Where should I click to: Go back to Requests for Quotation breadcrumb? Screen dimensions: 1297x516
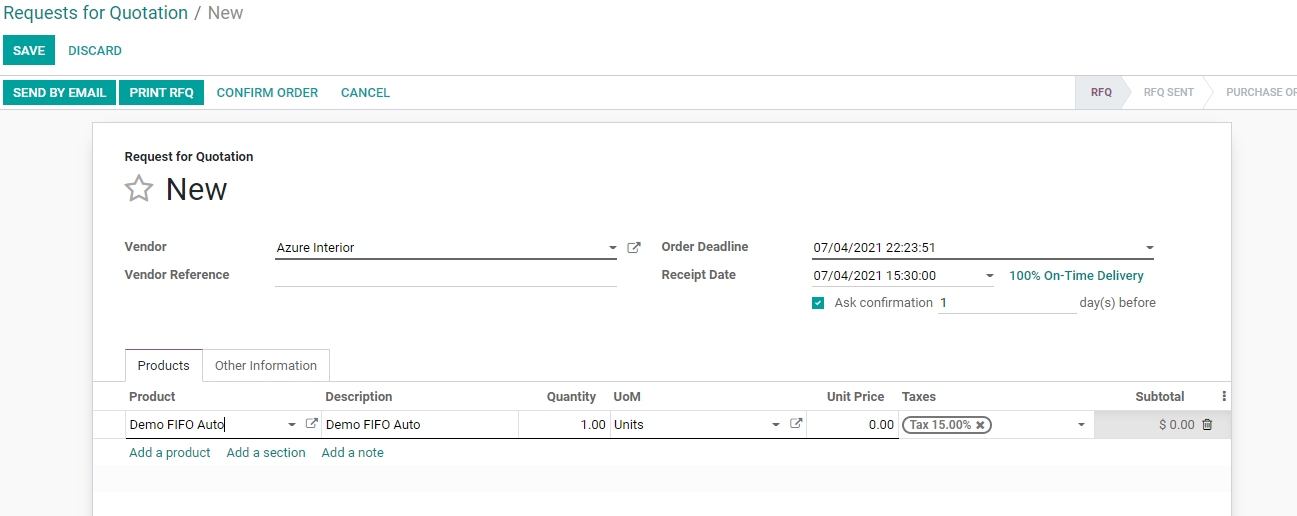tap(96, 13)
